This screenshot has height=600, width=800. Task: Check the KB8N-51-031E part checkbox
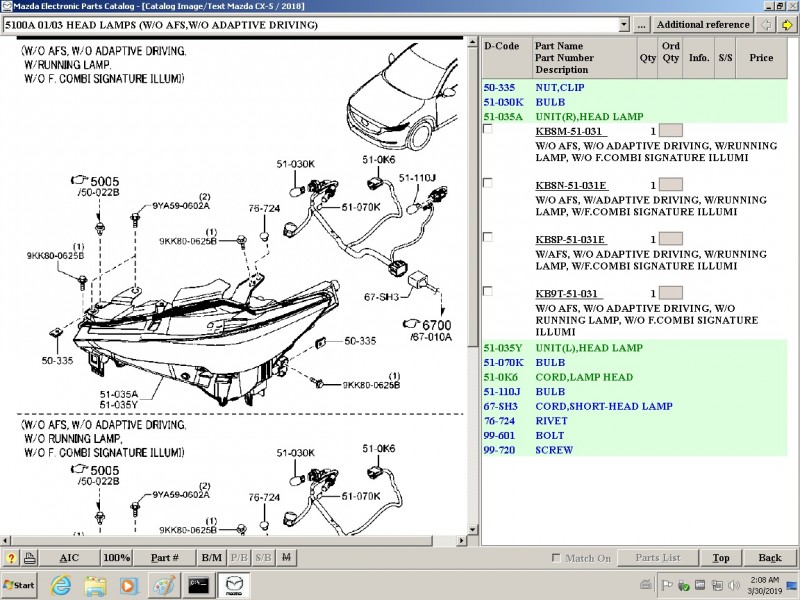point(488,183)
